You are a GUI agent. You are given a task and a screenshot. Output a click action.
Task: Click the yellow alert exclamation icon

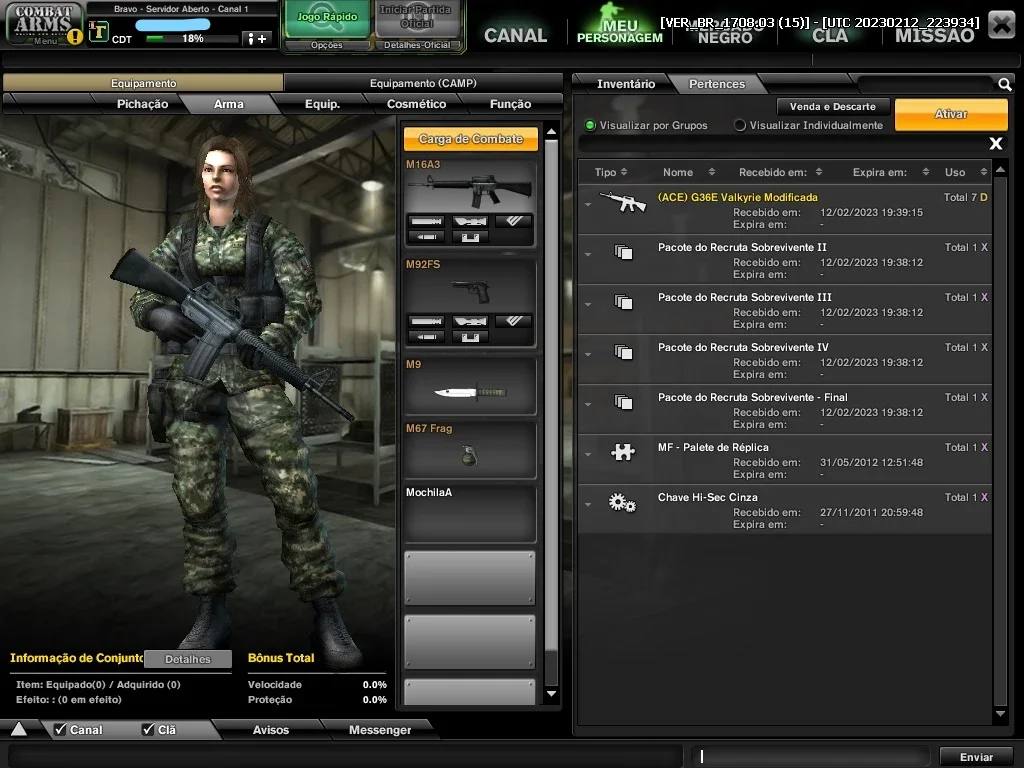[75, 37]
